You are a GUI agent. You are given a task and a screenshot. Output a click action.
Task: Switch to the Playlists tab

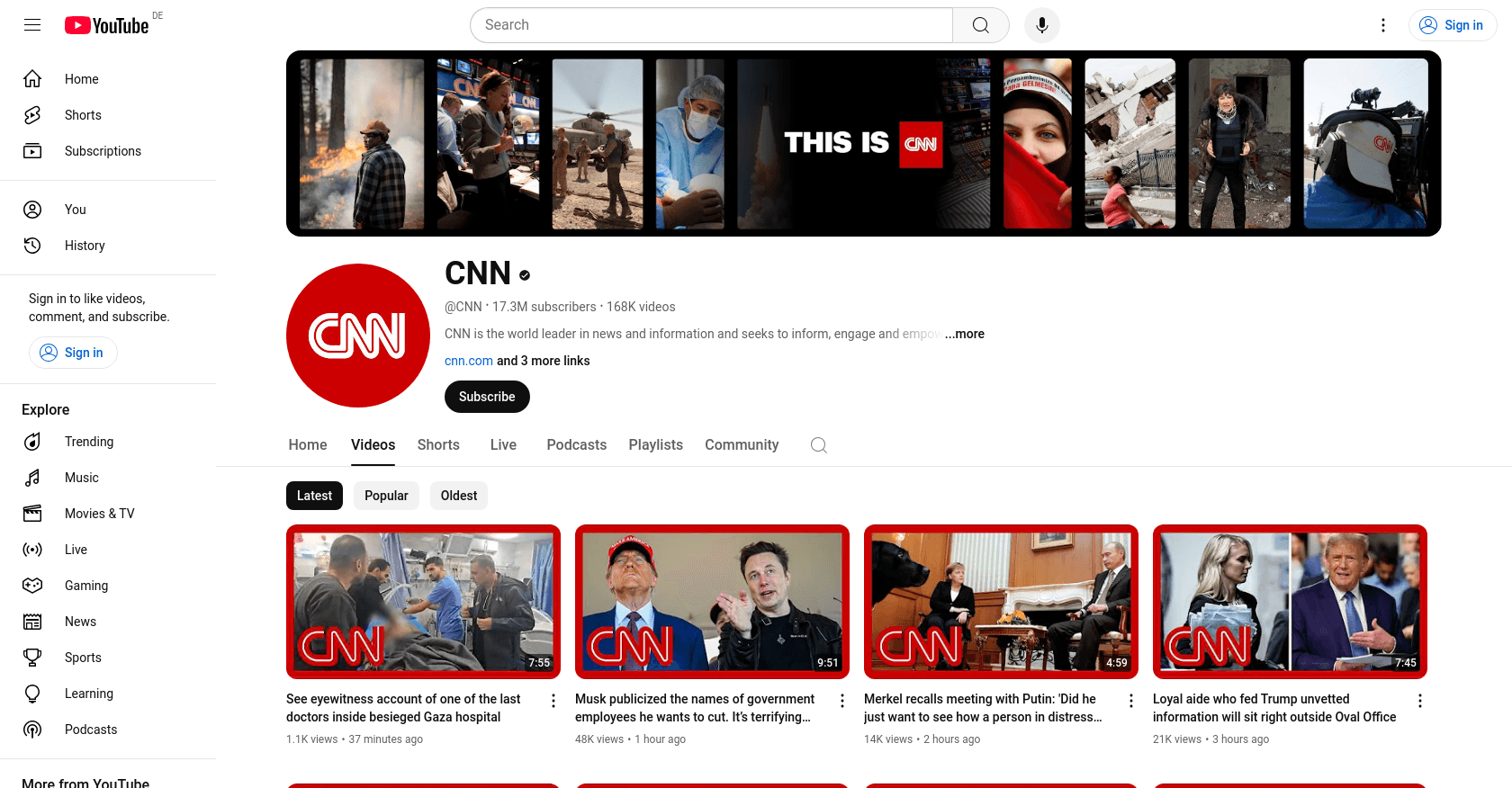(x=655, y=445)
